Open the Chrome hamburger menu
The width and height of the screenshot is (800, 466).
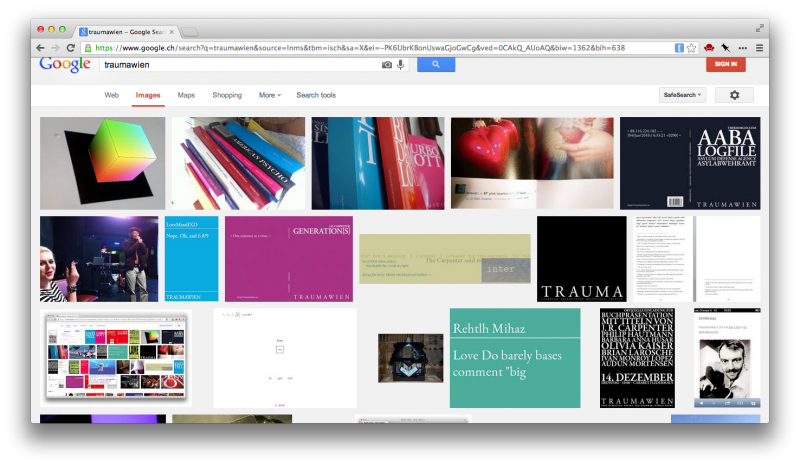pos(759,48)
